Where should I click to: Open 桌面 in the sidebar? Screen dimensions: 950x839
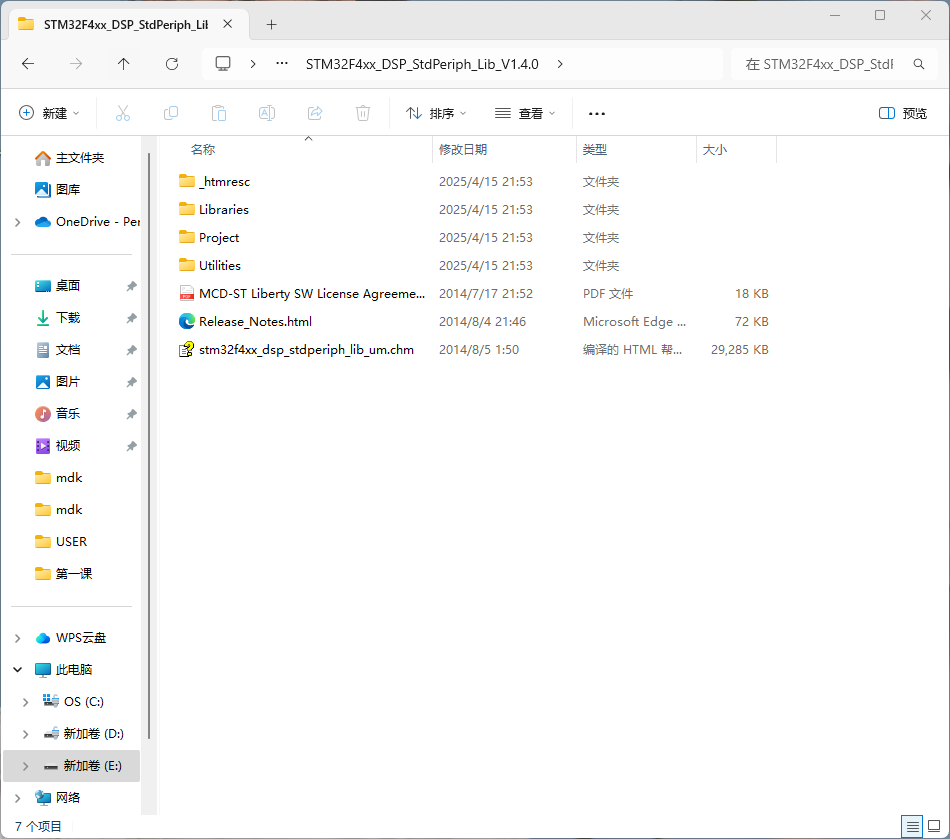coord(67,285)
